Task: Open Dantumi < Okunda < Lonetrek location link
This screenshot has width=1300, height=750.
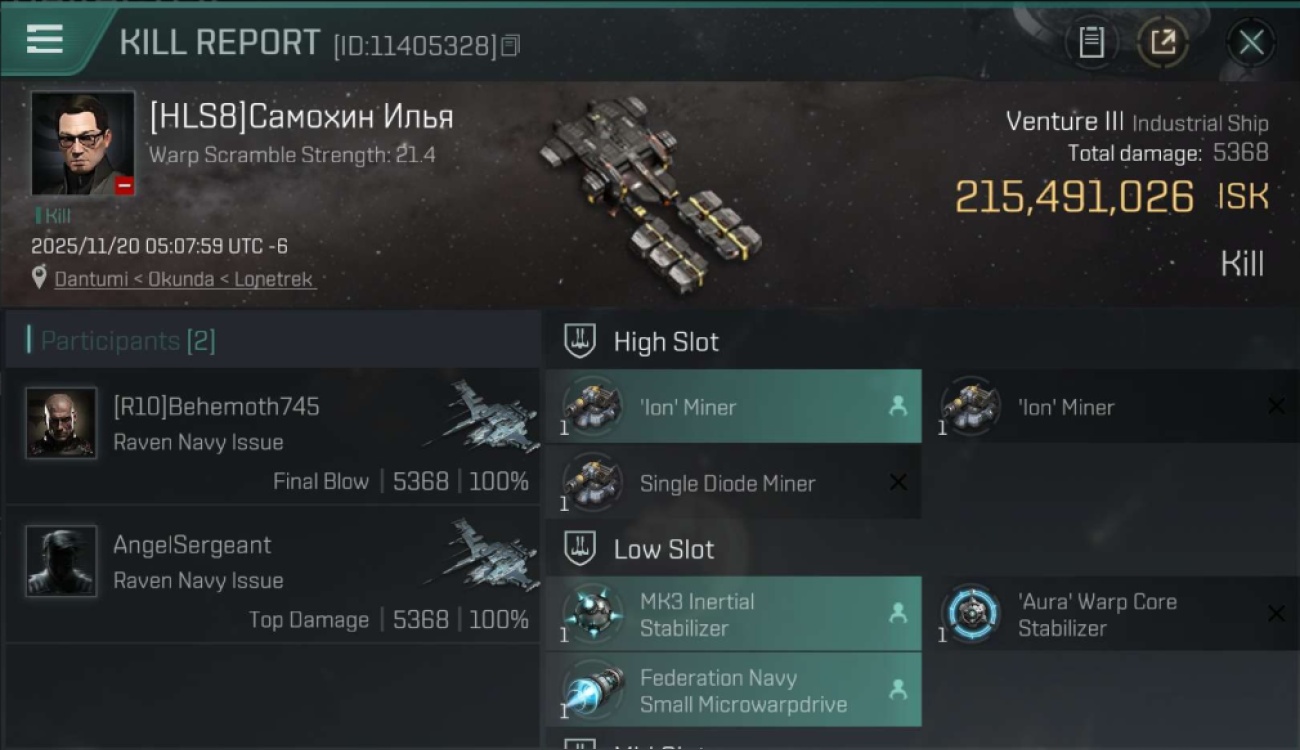Action: (x=184, y=279)
